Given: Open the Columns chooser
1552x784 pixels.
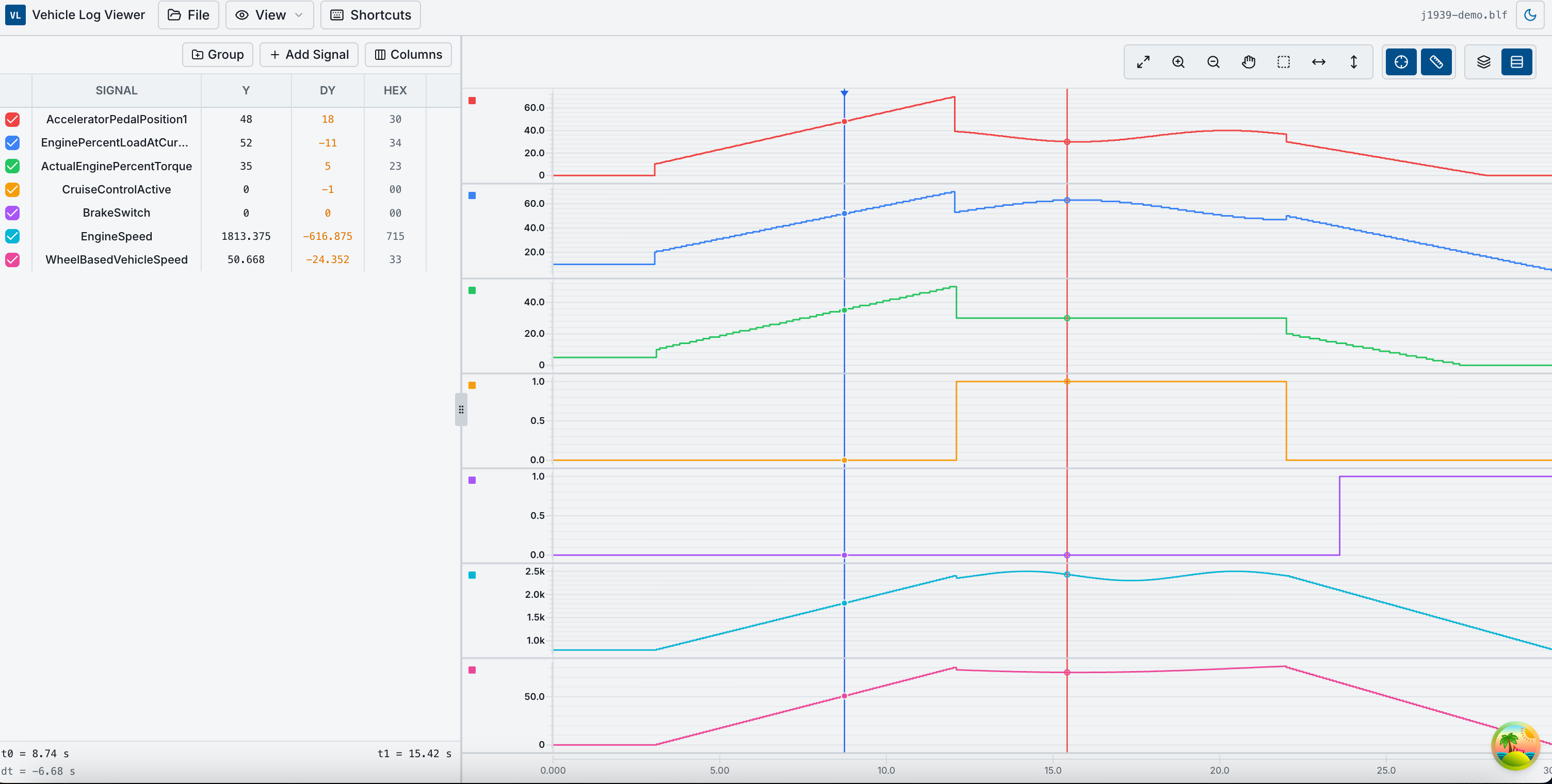Looking at the screenshot, I should tap(409, 54).
